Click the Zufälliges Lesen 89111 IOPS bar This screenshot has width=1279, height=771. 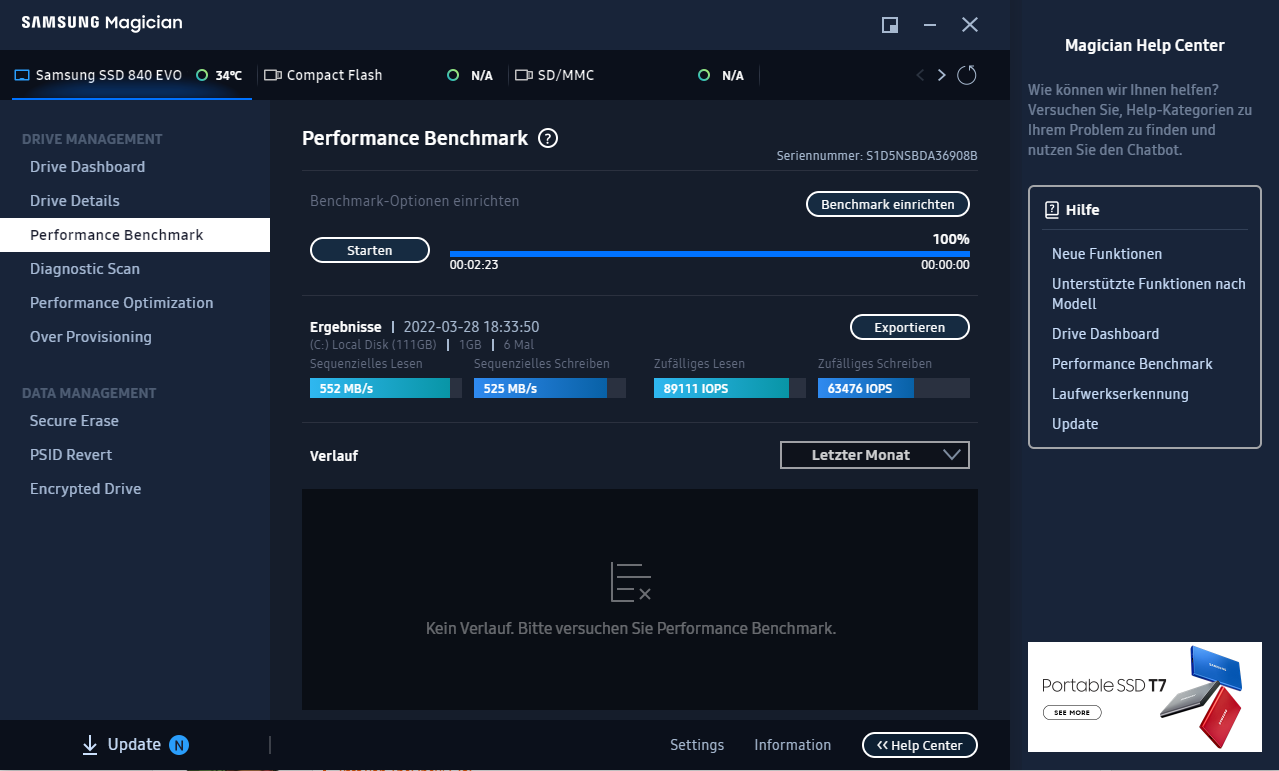click(x=730, y=388)
